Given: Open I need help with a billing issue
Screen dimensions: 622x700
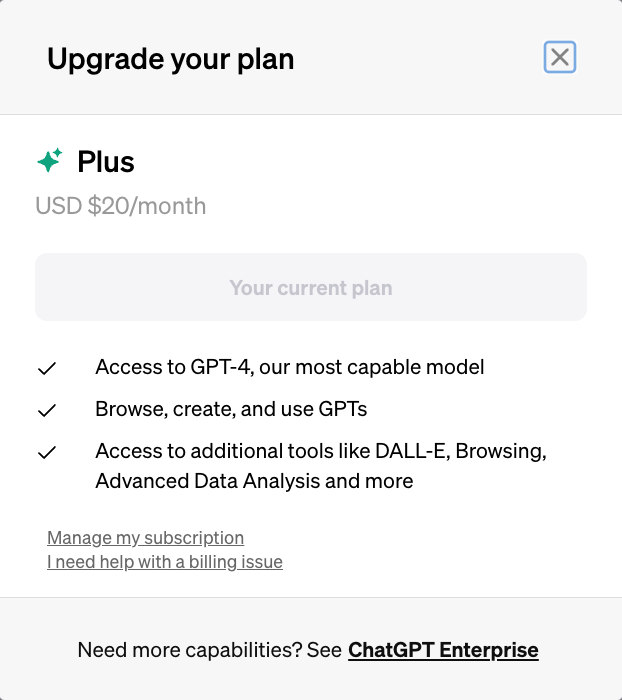Looking at the screenshot, I should pyautogui.click(x=165, y=562).
